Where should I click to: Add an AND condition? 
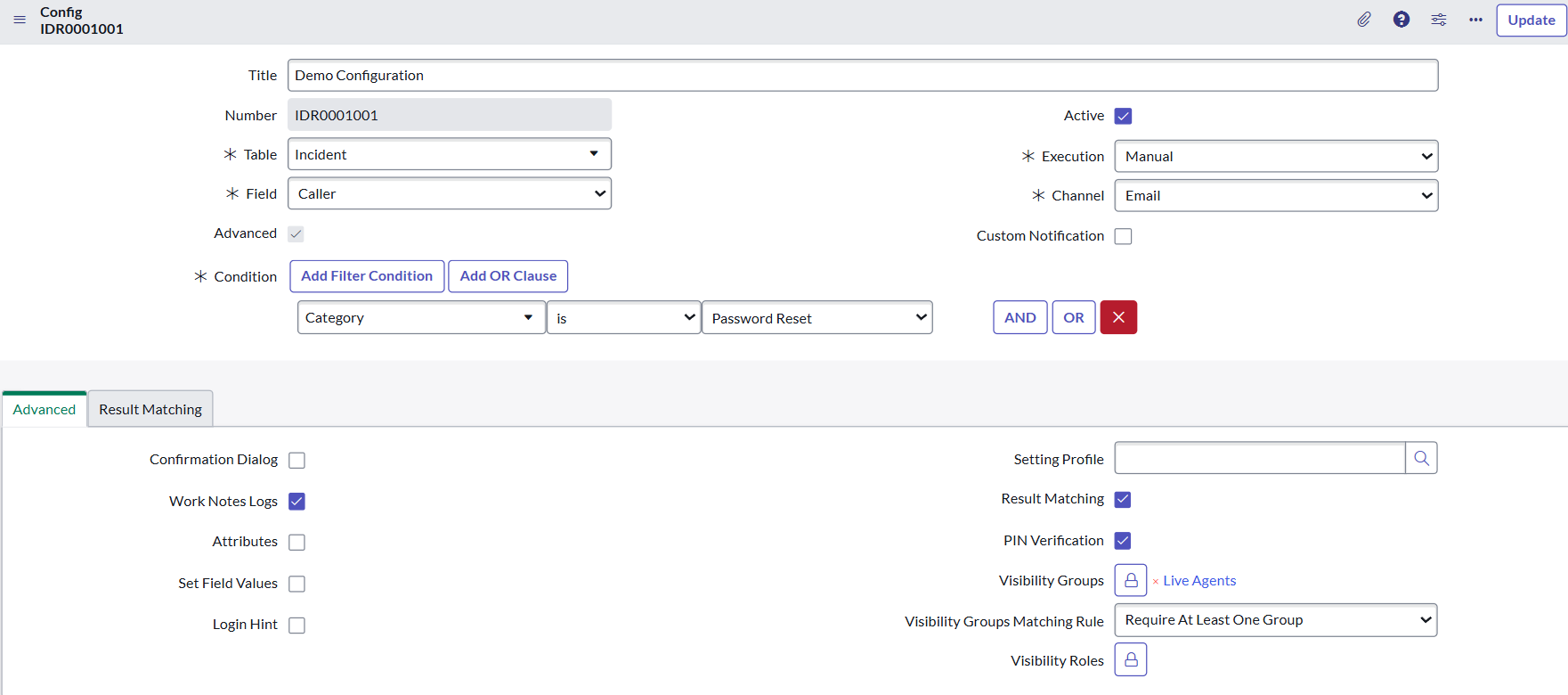(1020, 317)
